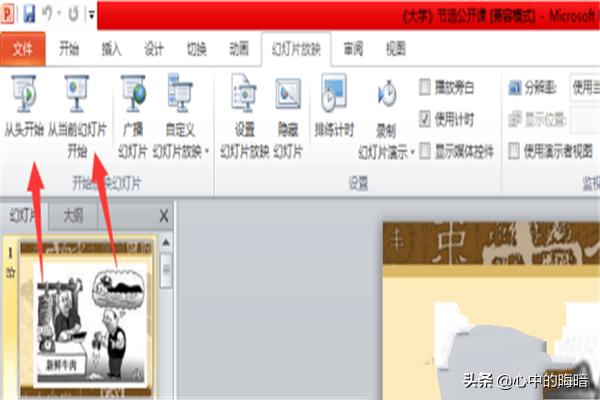This screenshot has width=600, height=400.
Task: Close the slides pane with X button
Action: [x=164, y=215]
